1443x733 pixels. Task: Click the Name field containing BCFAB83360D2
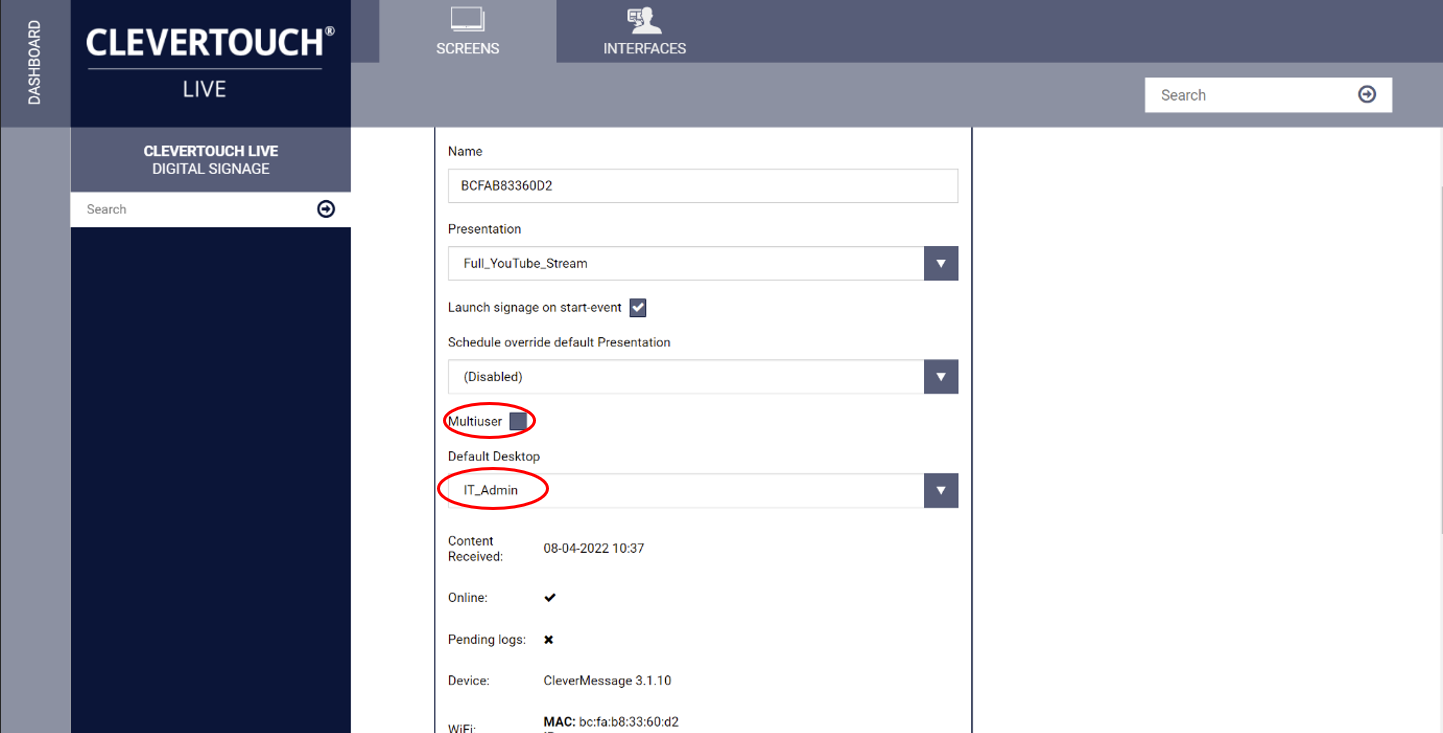[x=702, y=186]
